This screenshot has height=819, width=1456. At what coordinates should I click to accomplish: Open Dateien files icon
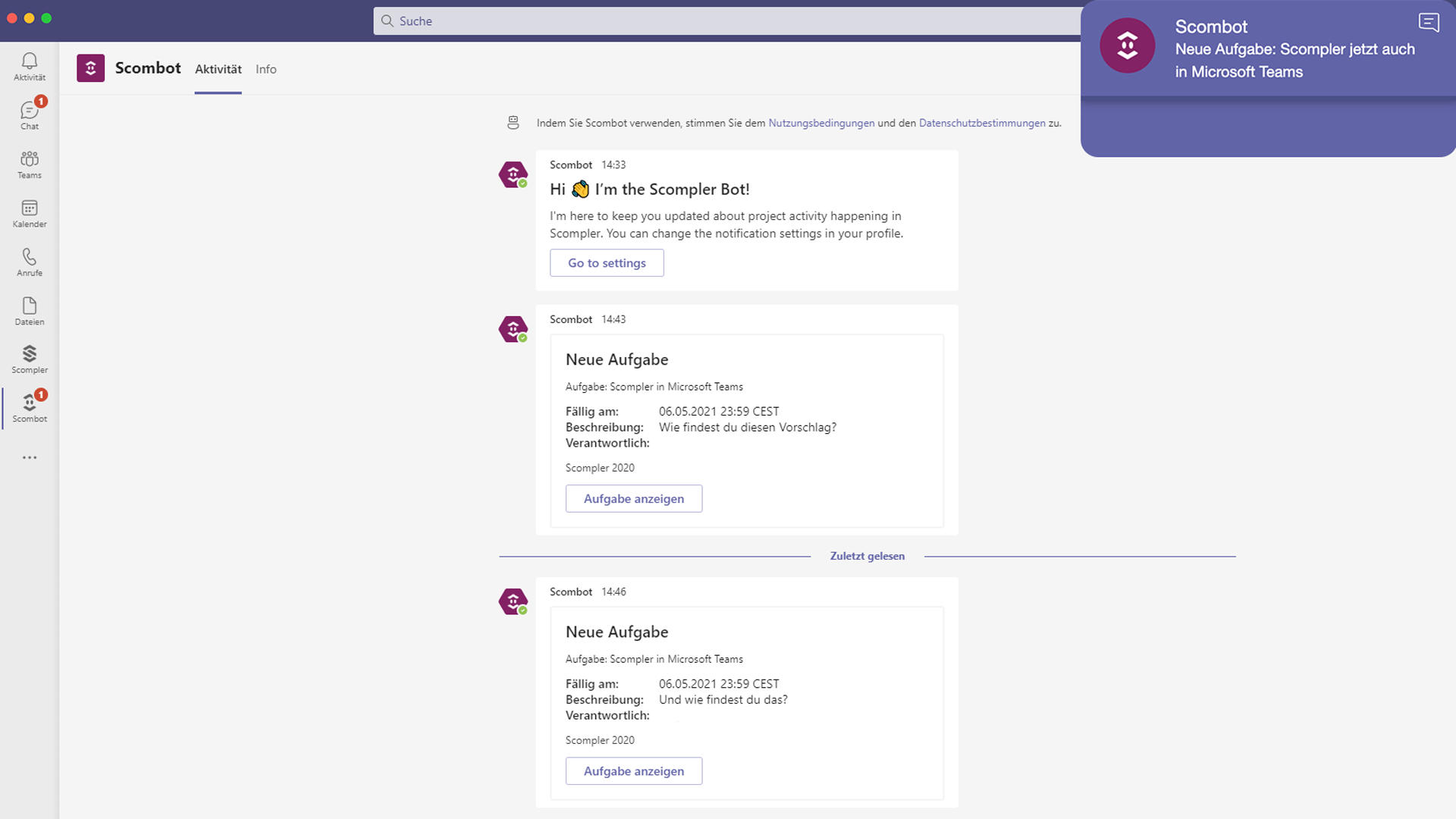(30, 311)
